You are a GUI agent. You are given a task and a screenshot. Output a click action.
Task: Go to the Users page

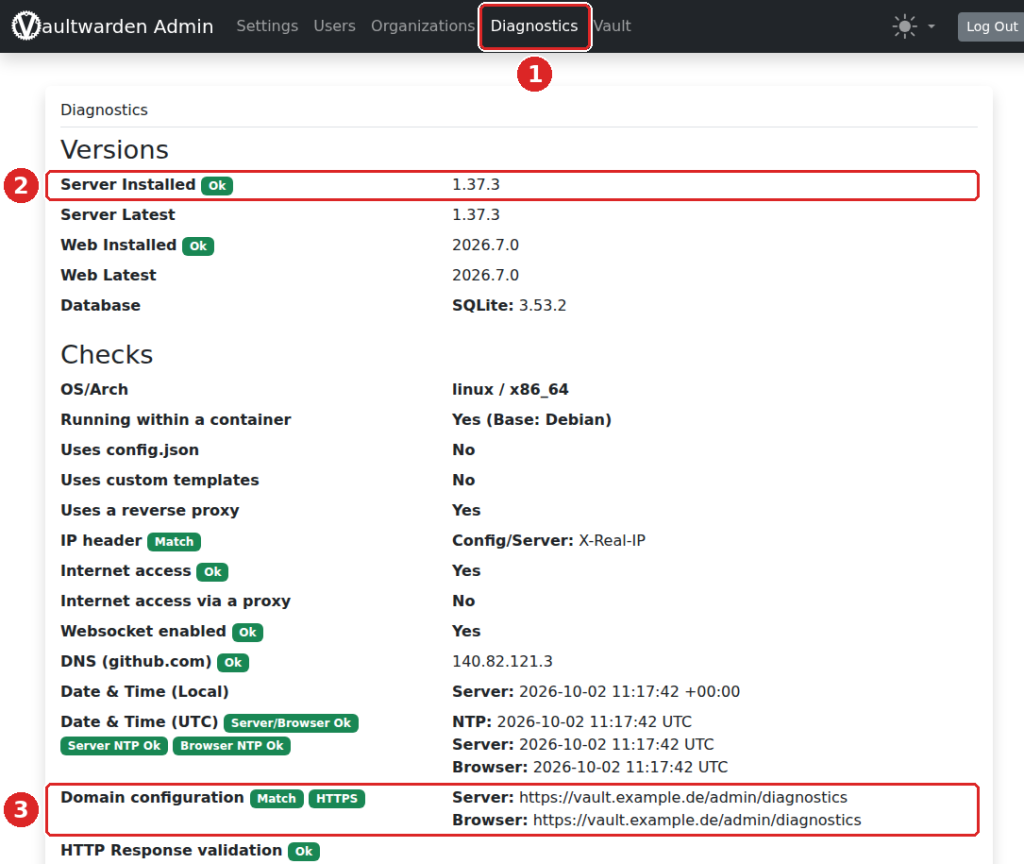(334, 26)
